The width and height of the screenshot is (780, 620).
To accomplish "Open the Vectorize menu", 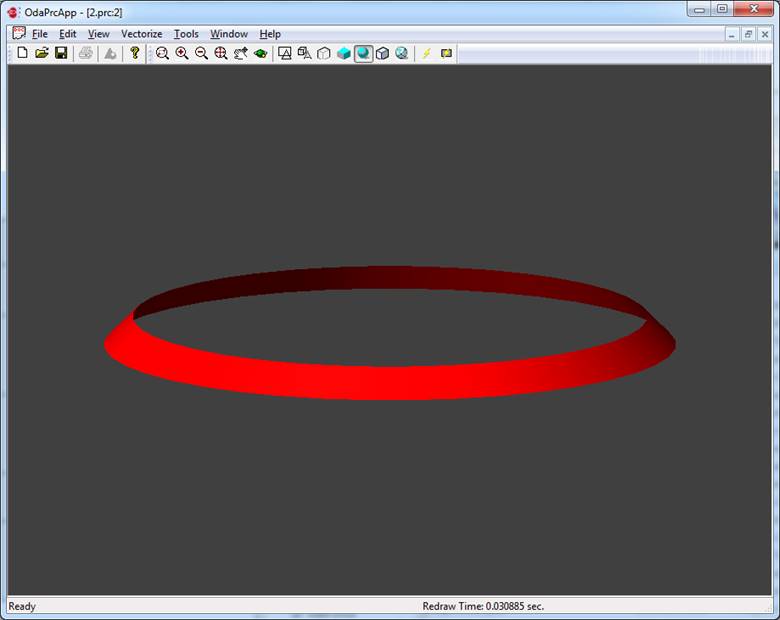I will [x=141, y=34].
